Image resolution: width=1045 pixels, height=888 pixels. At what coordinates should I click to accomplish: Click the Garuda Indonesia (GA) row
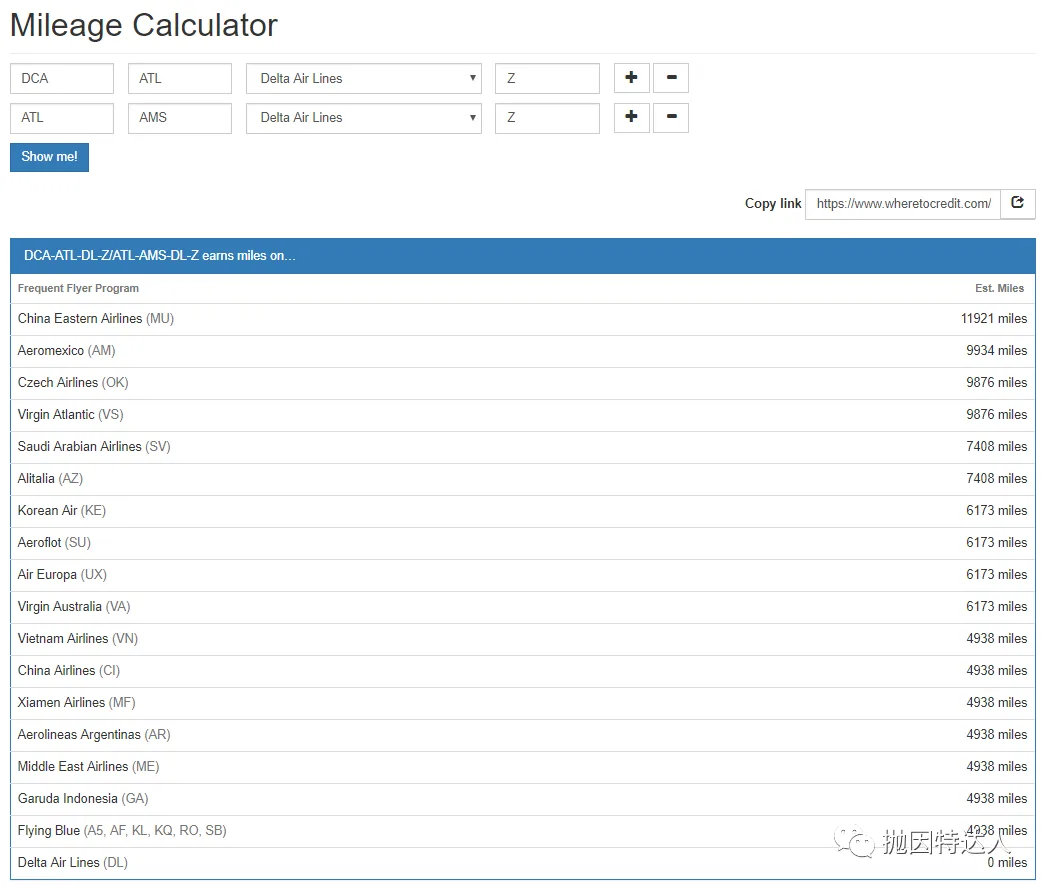(522, 799)
